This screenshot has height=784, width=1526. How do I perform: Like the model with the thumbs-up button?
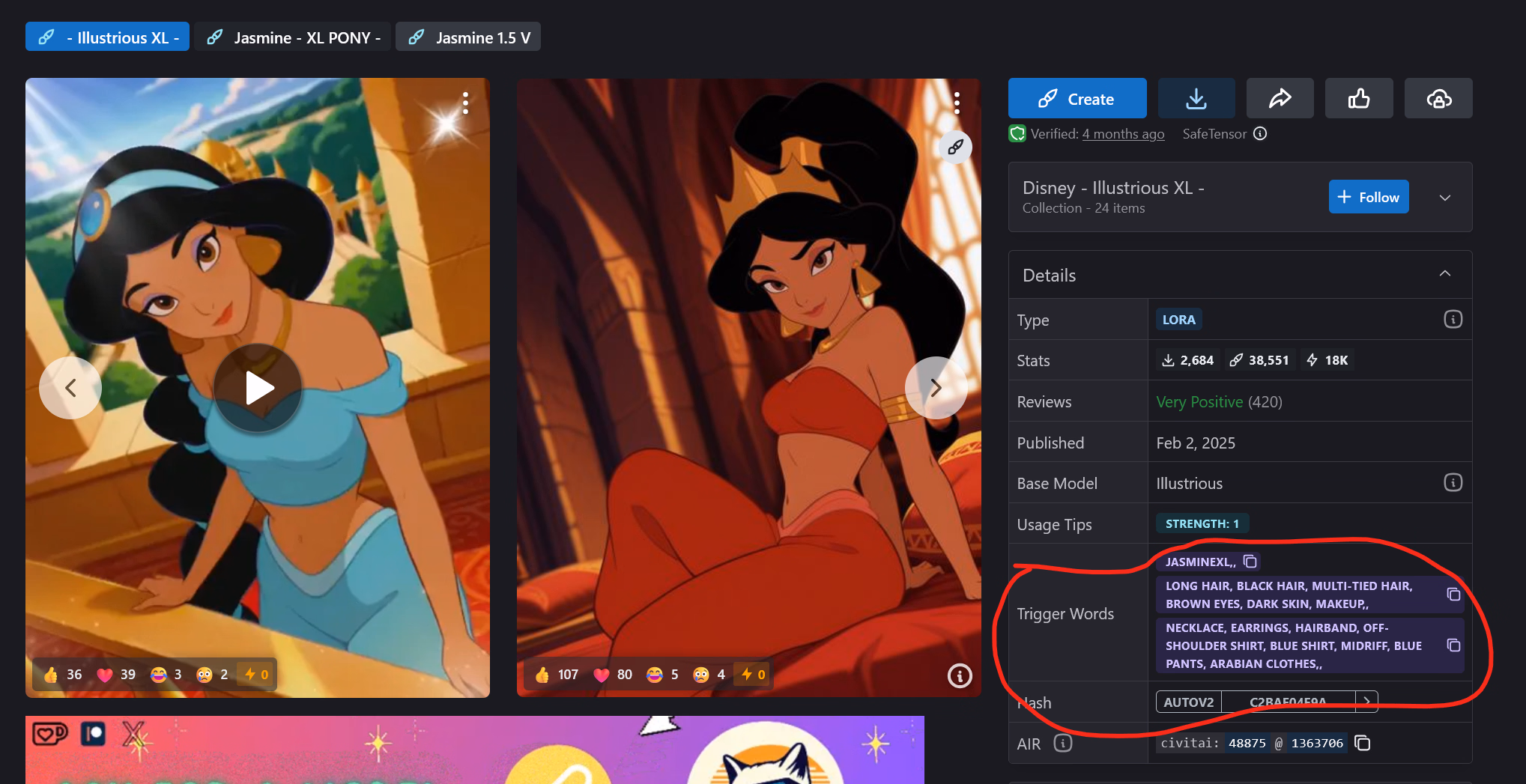1359,98
